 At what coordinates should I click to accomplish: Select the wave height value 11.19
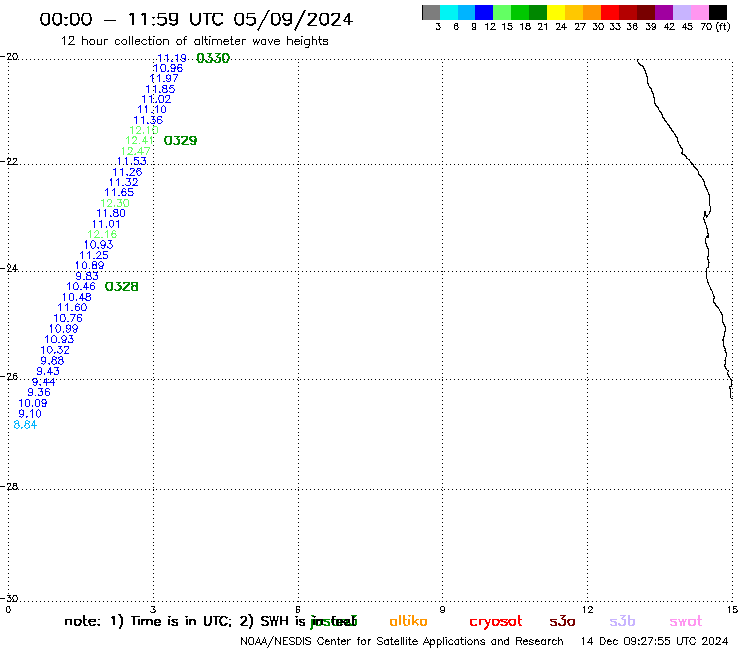172,58
